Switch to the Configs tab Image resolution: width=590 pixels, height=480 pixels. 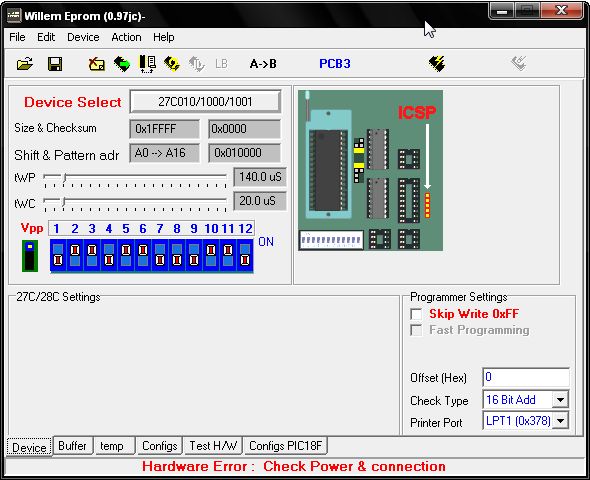(159, 446)
